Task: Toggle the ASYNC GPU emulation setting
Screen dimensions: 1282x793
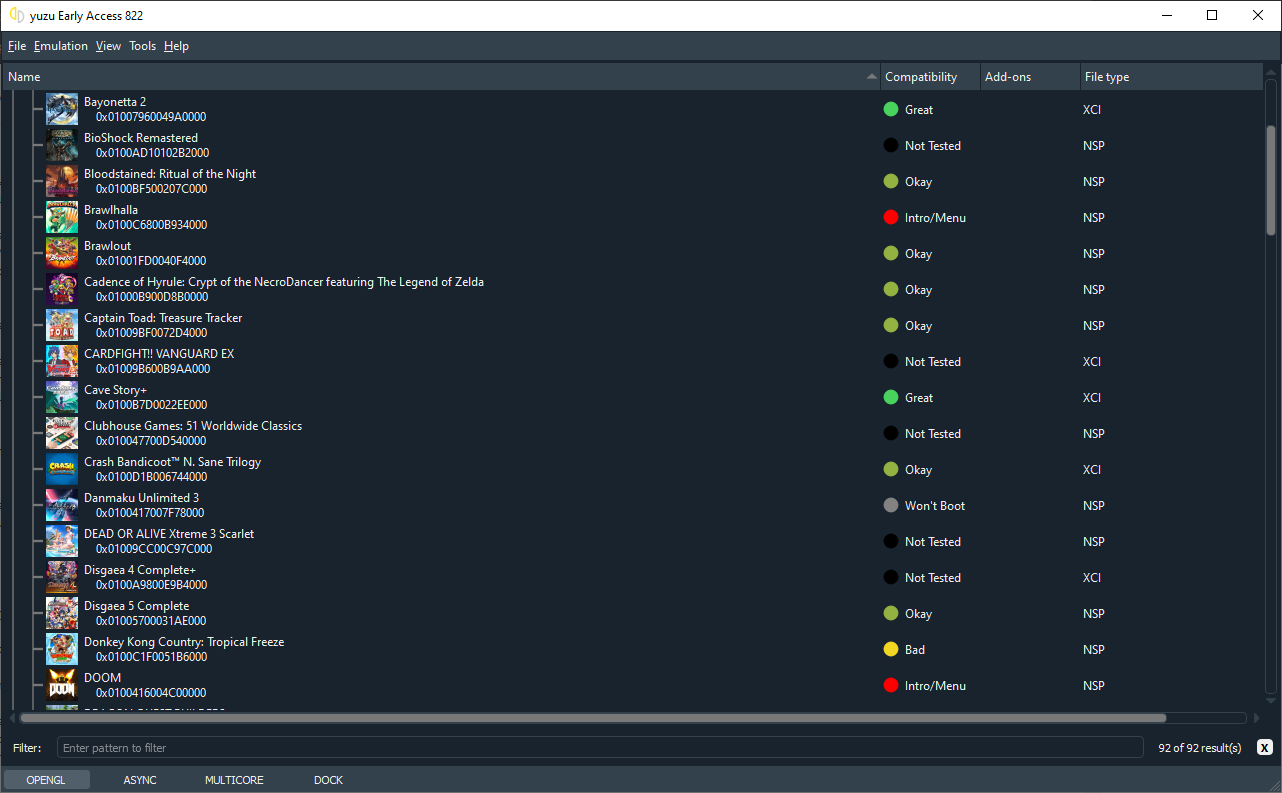Action: pyautogui.click(x=140, y=780)
